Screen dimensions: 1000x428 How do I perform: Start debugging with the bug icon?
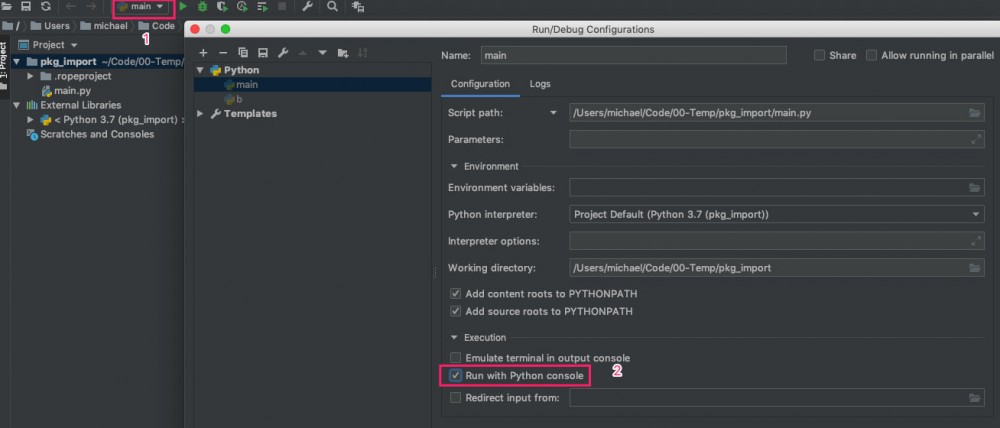tap(202, 6)
